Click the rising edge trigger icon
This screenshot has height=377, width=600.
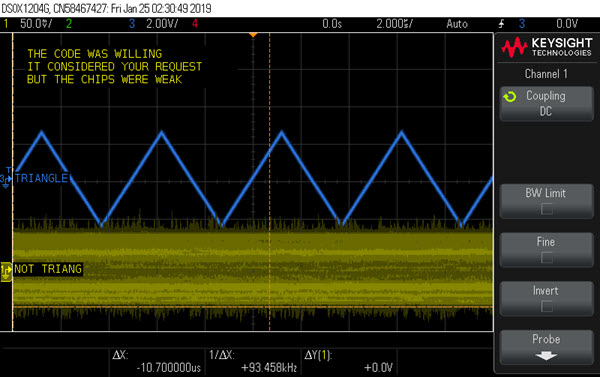[502, 24]
